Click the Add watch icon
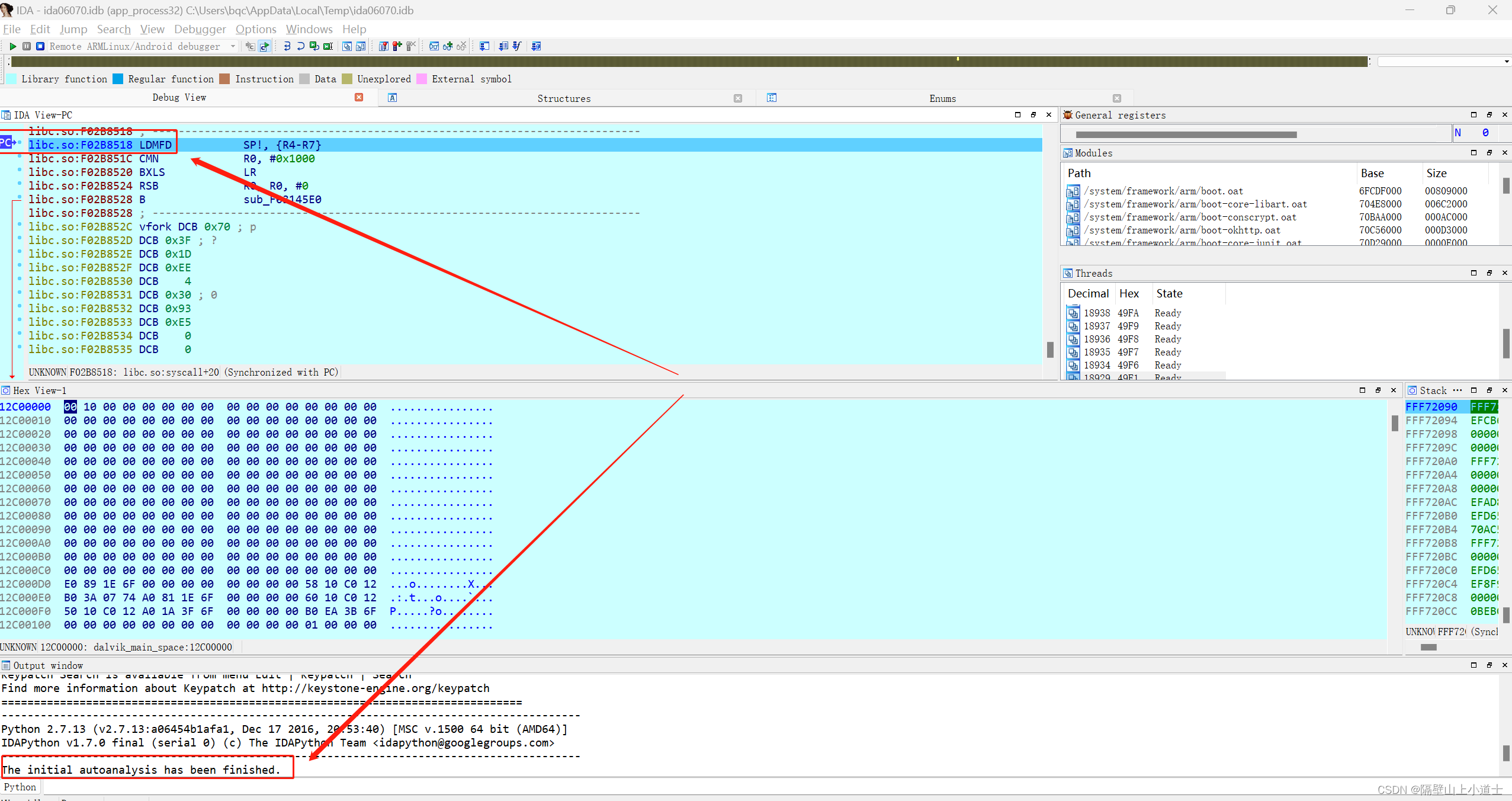 tap(448, 46)
